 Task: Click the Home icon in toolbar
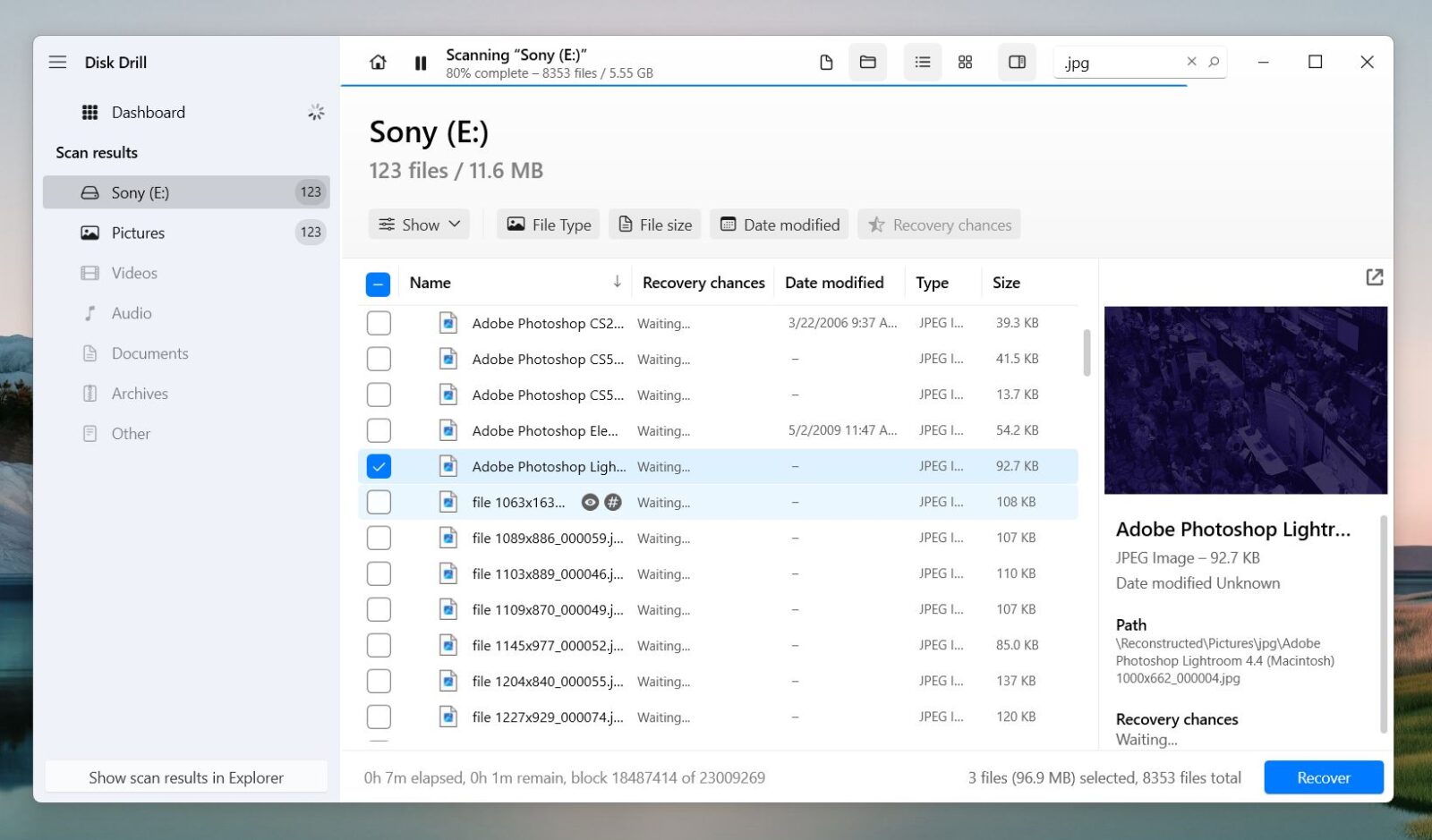click(378, 63)
